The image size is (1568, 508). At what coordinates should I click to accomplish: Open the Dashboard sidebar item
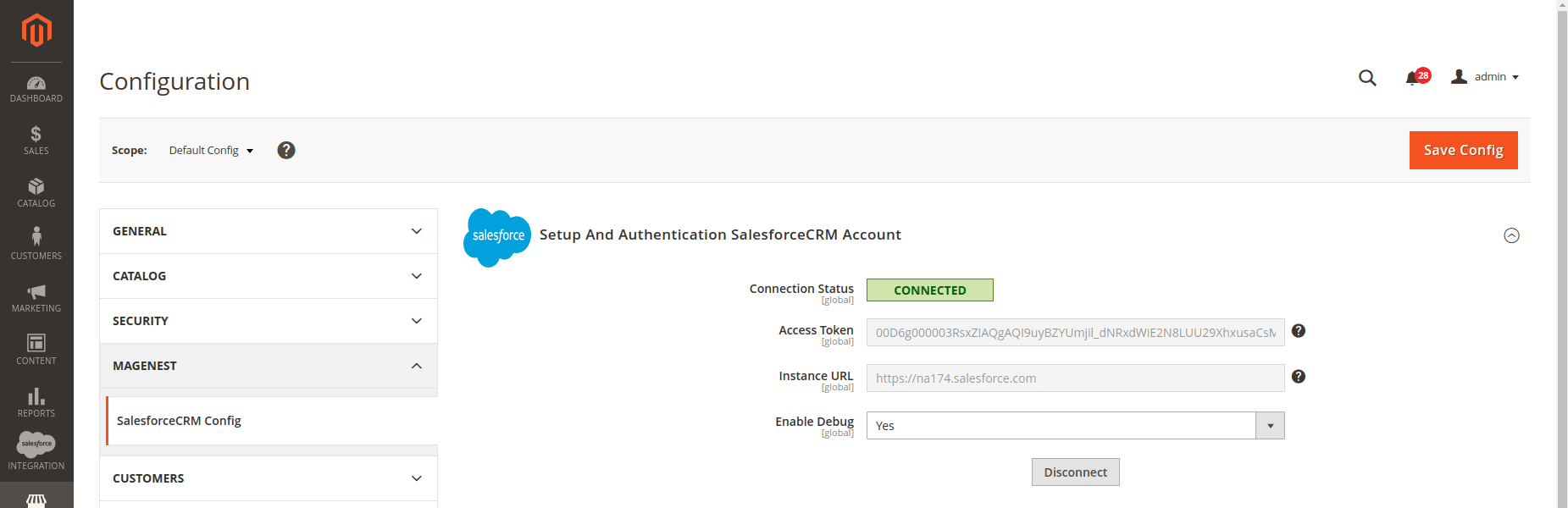point(36,89)
